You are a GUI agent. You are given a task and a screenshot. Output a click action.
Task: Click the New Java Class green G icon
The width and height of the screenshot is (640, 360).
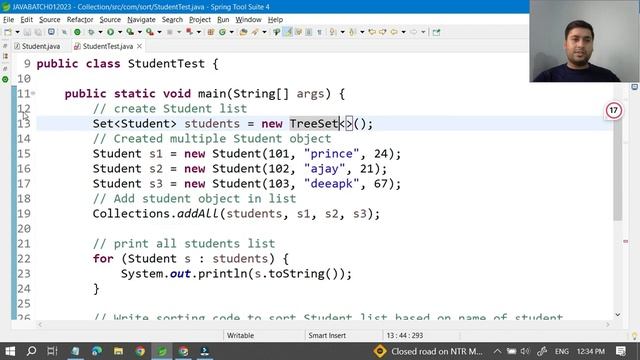coord(222,32)
